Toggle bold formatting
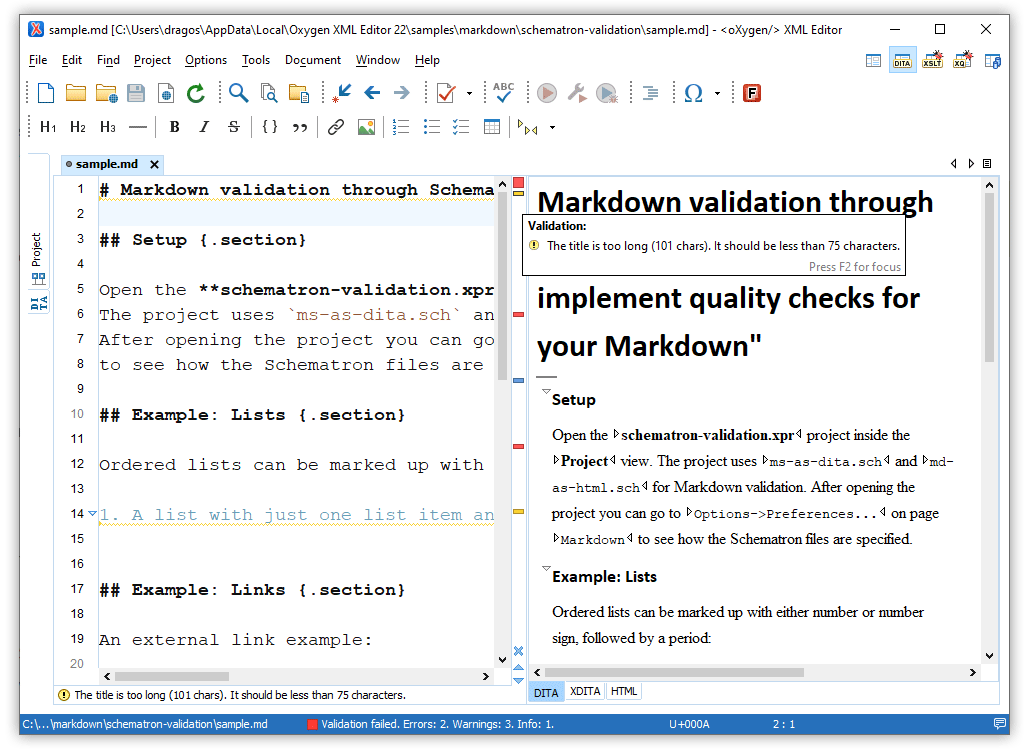The height and width of the screenshot is (750, 1030). tap(174, 127)
